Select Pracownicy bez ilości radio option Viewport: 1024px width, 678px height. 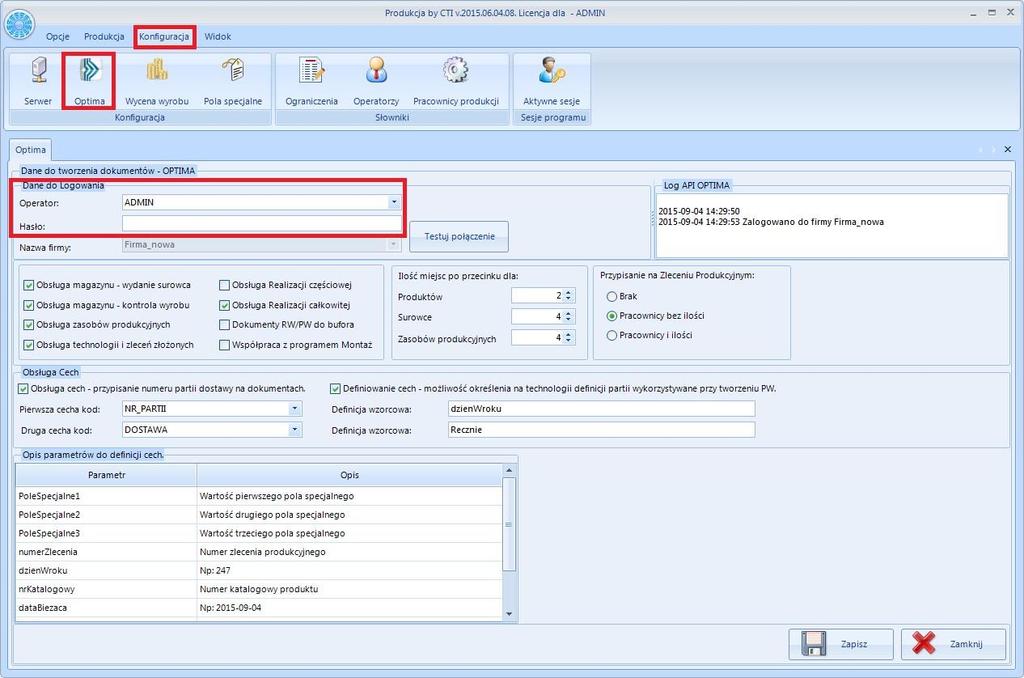point(612,316)
